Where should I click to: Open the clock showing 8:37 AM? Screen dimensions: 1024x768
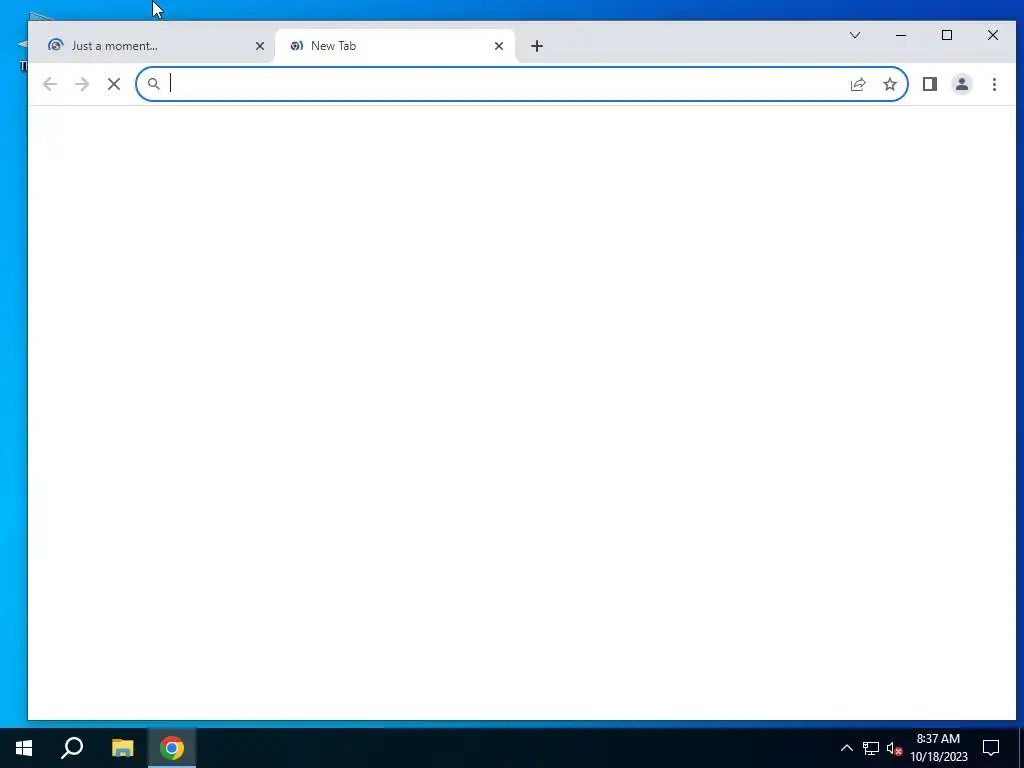click(x=938, y=748)
